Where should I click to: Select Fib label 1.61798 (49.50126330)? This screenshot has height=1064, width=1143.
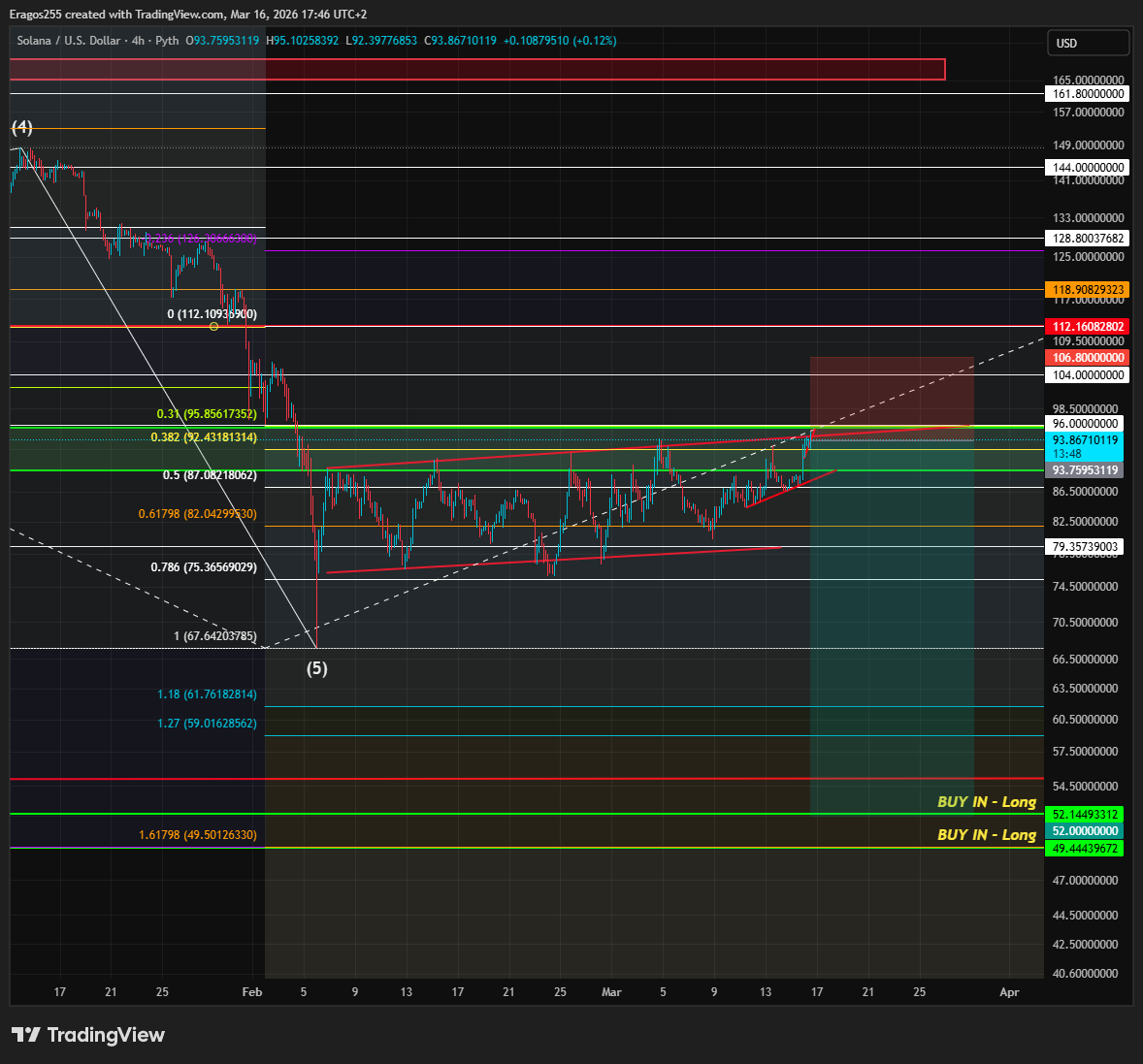[198, 835]
